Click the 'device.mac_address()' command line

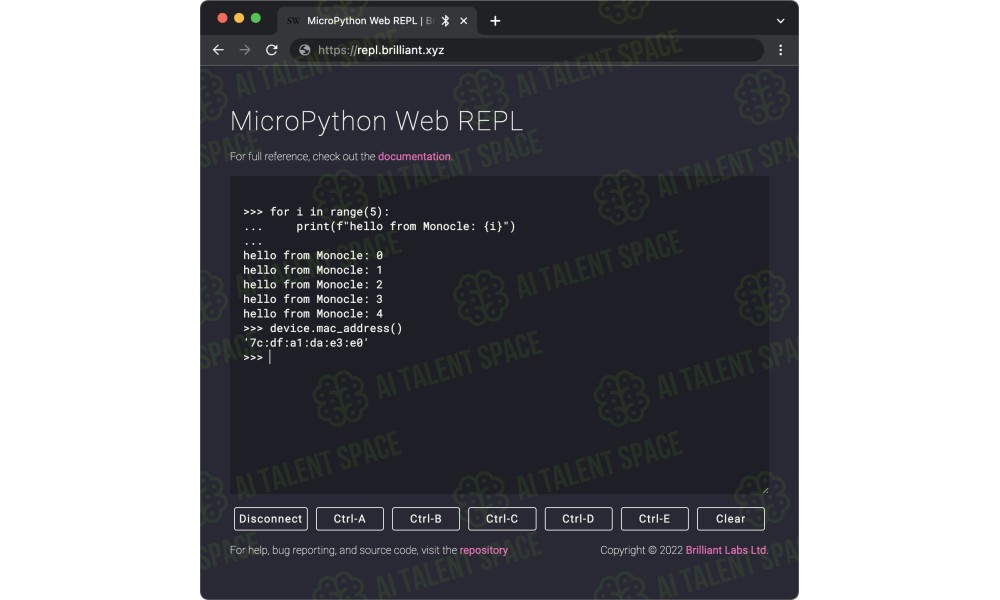[x=323, y=328]
